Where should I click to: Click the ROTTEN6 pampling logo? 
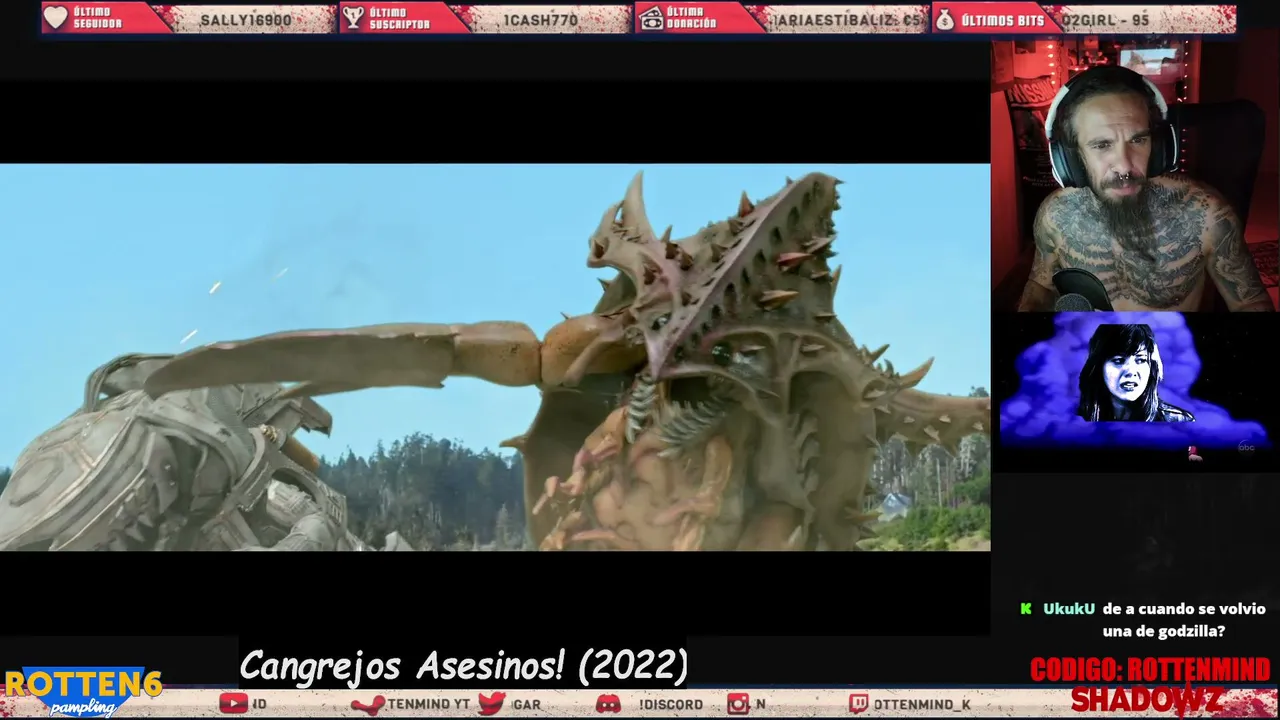(x=82, y=692)
